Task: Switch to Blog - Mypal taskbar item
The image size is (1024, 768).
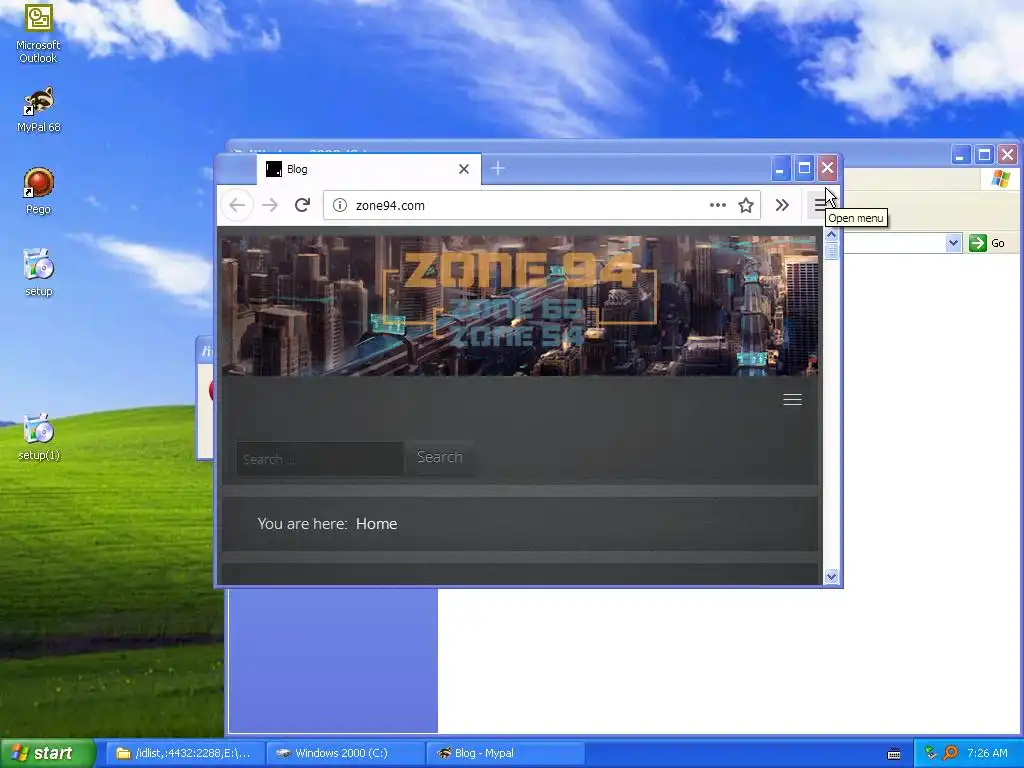Action: pos(503,753)
